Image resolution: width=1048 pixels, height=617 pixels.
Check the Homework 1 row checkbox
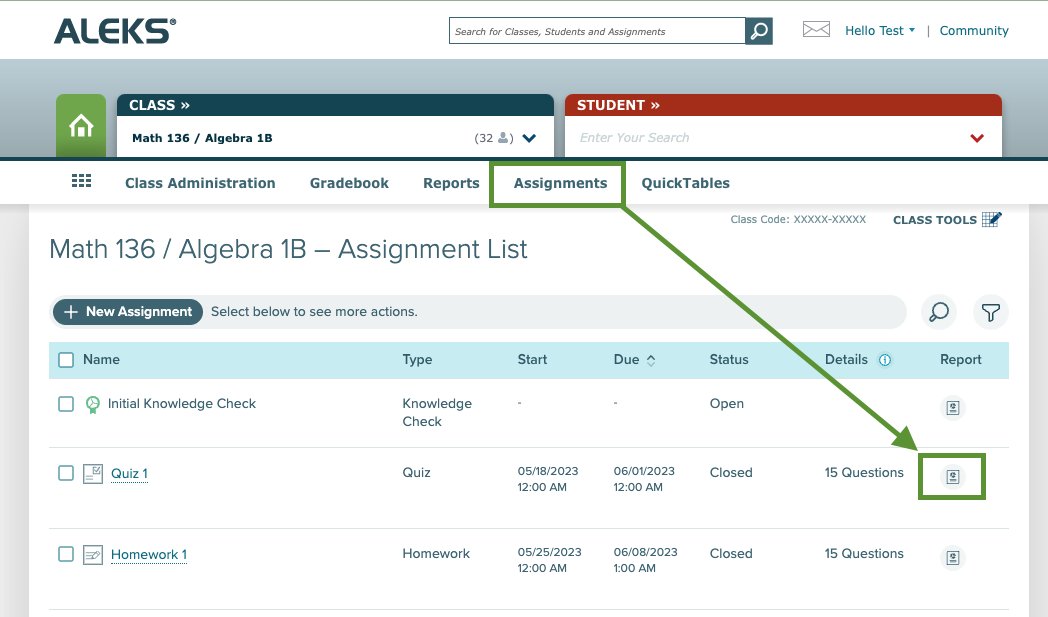point(66,554)
